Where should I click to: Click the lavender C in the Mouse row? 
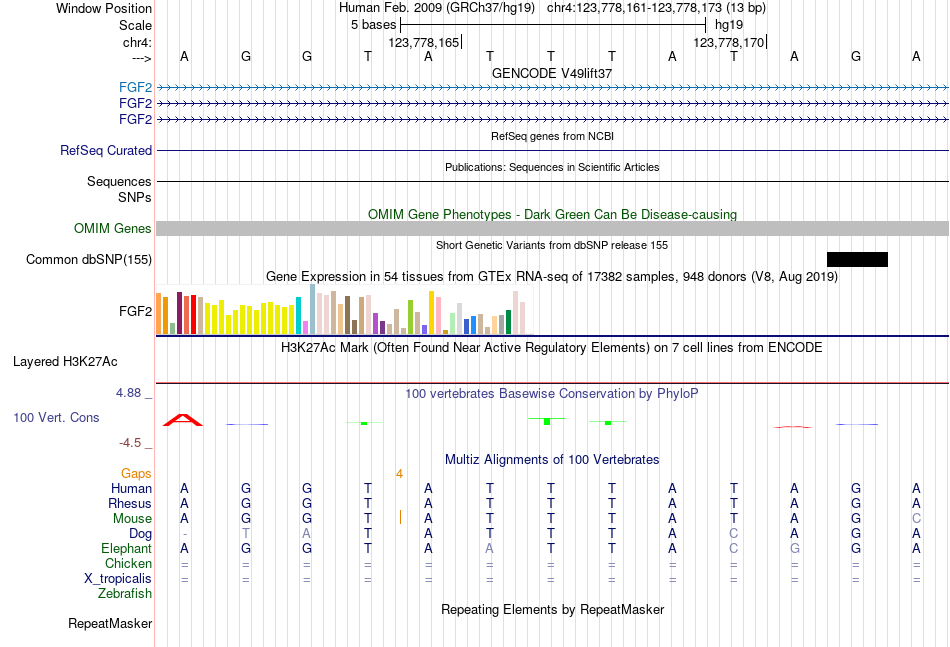click(x=916, y=519)
